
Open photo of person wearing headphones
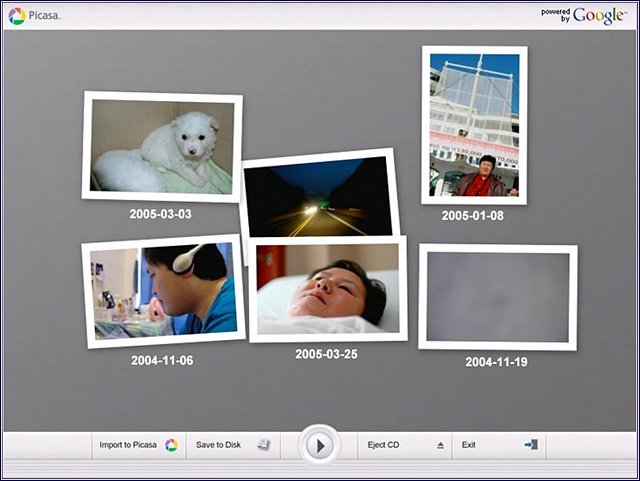click(x=163, y=292)
